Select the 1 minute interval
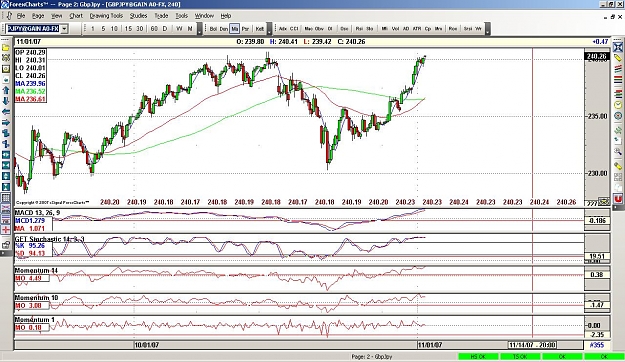The image size is (625, 362). 93,29
